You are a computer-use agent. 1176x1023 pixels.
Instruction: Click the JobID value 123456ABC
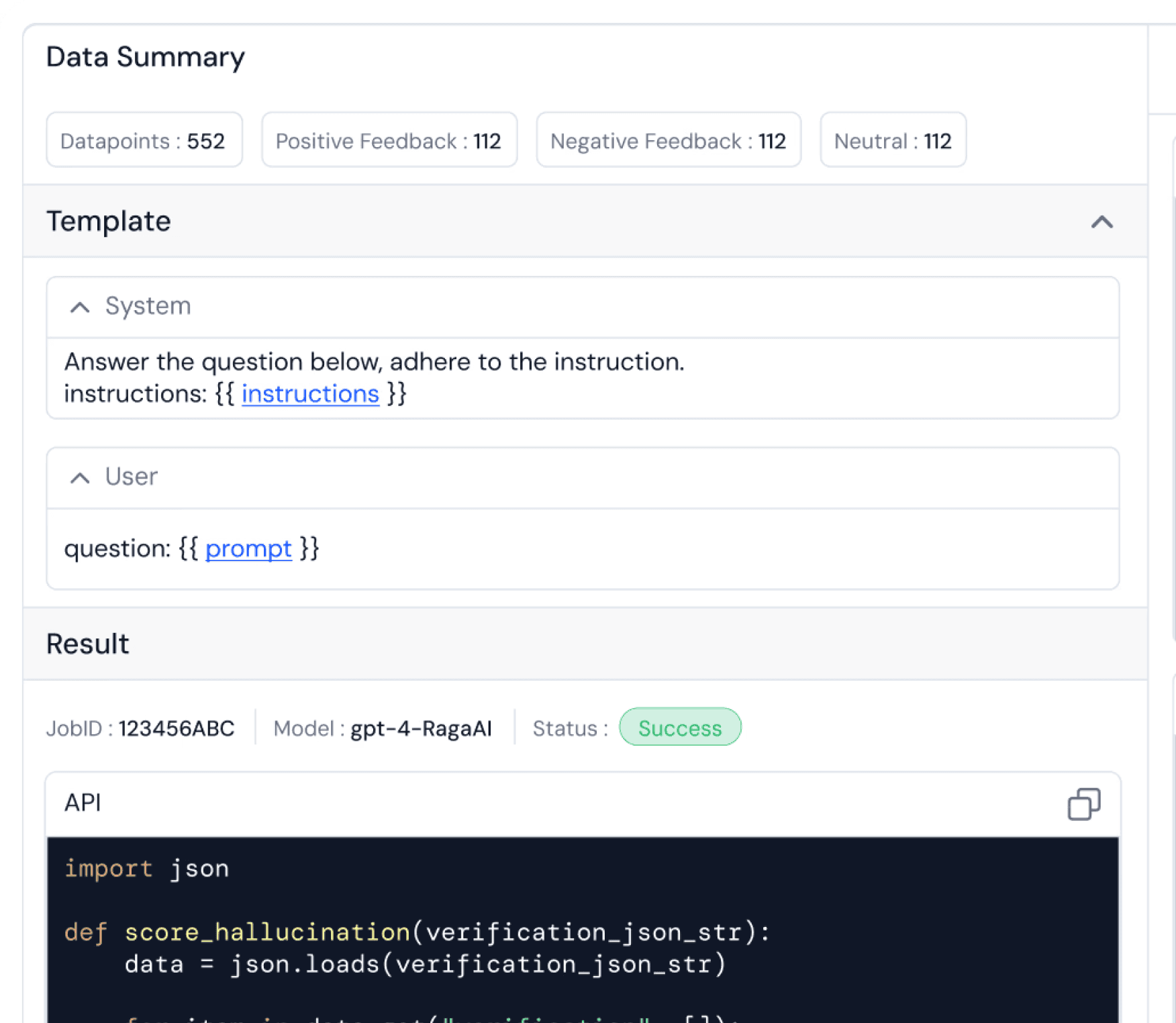click(x=177, y=728)
